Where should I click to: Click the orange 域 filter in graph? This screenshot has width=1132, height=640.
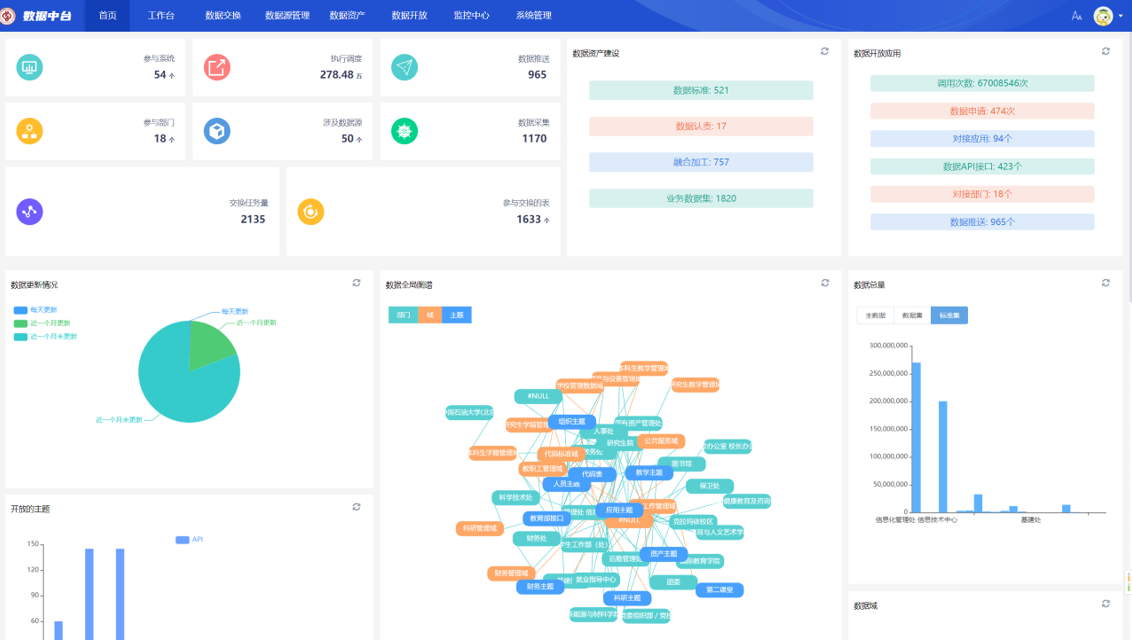[430, 315]
